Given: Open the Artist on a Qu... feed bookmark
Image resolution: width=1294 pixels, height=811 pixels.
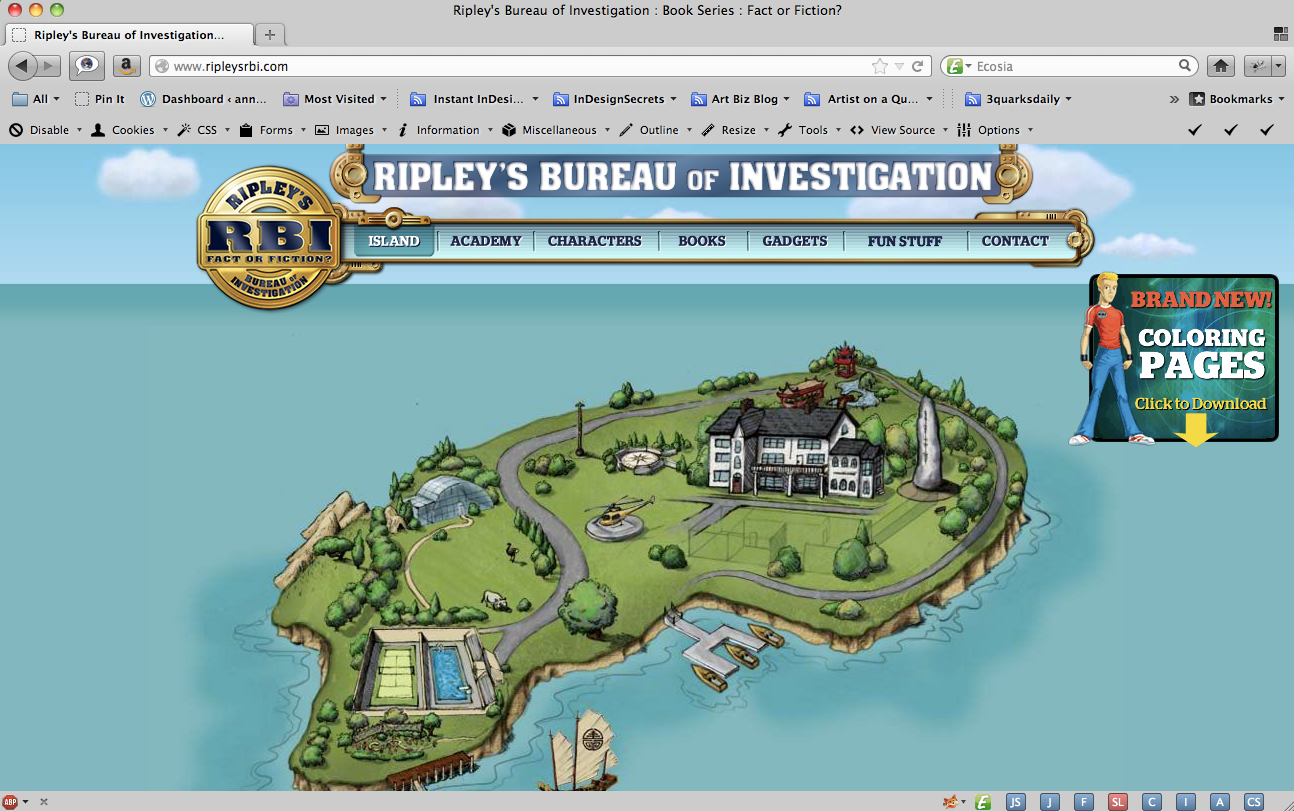Looking at the screenshot, I should (868, 99).
